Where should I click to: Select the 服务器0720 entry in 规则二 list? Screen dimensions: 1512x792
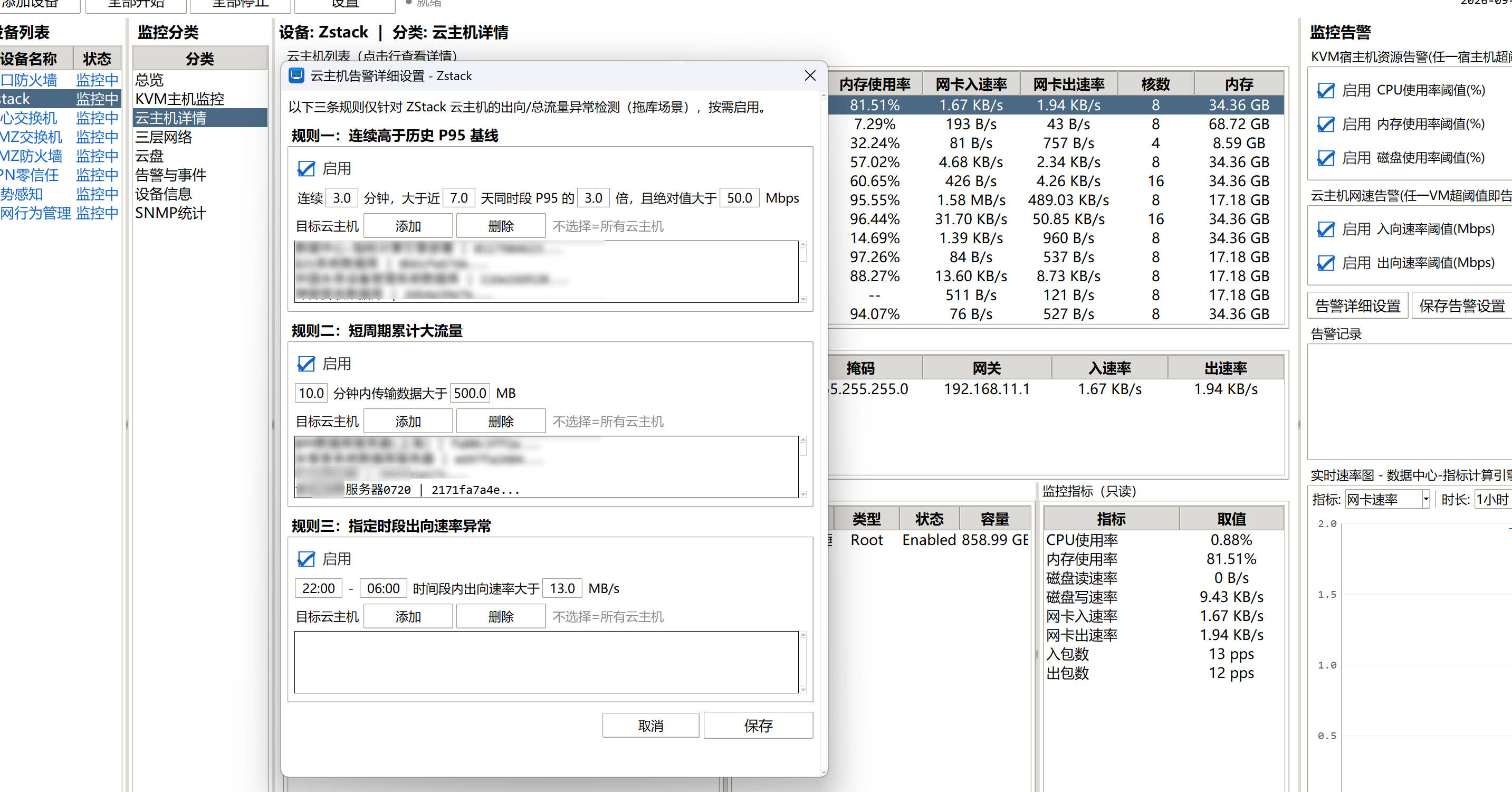pos(546,490)
